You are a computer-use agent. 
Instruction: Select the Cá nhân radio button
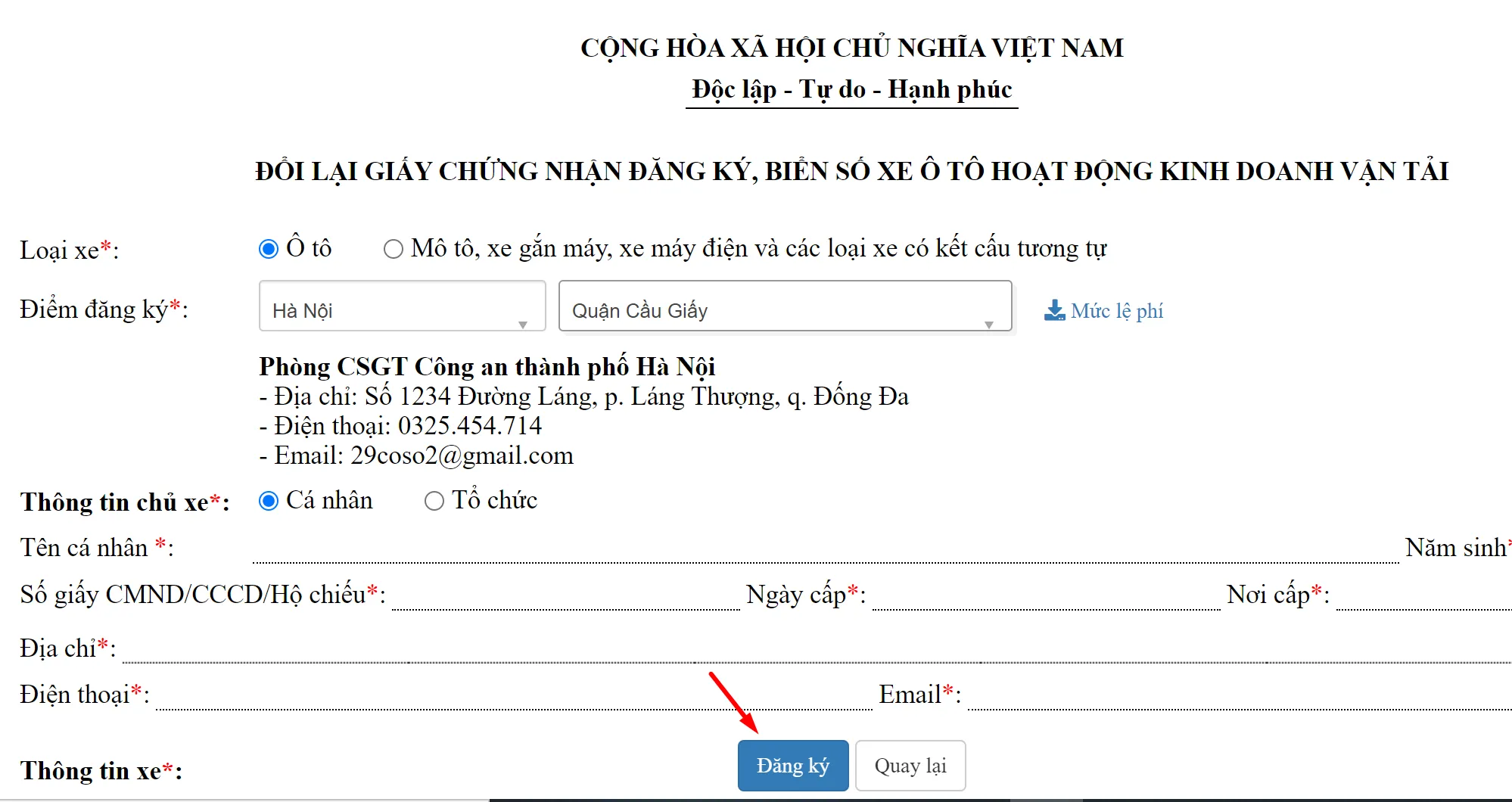coord(268,500)
